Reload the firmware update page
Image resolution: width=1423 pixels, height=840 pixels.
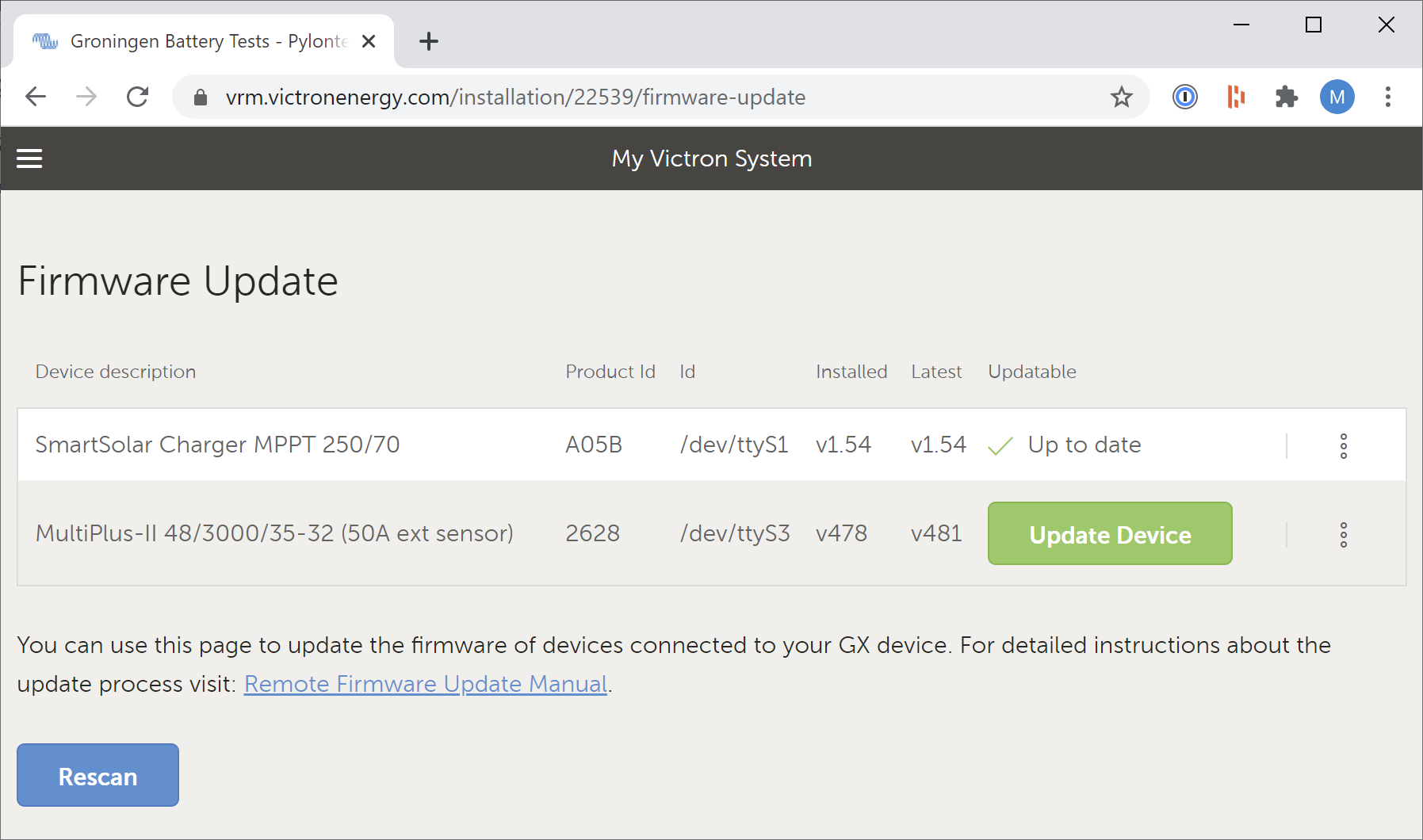point(137,97)
